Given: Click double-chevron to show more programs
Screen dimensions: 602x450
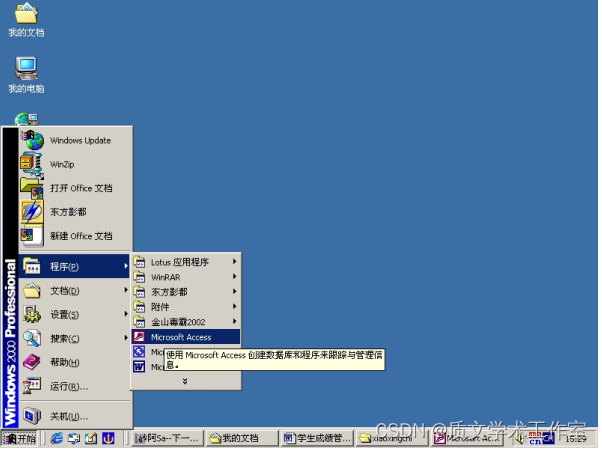Looking at the screenshot, I should pyautogui.click(x=185, y=381).
